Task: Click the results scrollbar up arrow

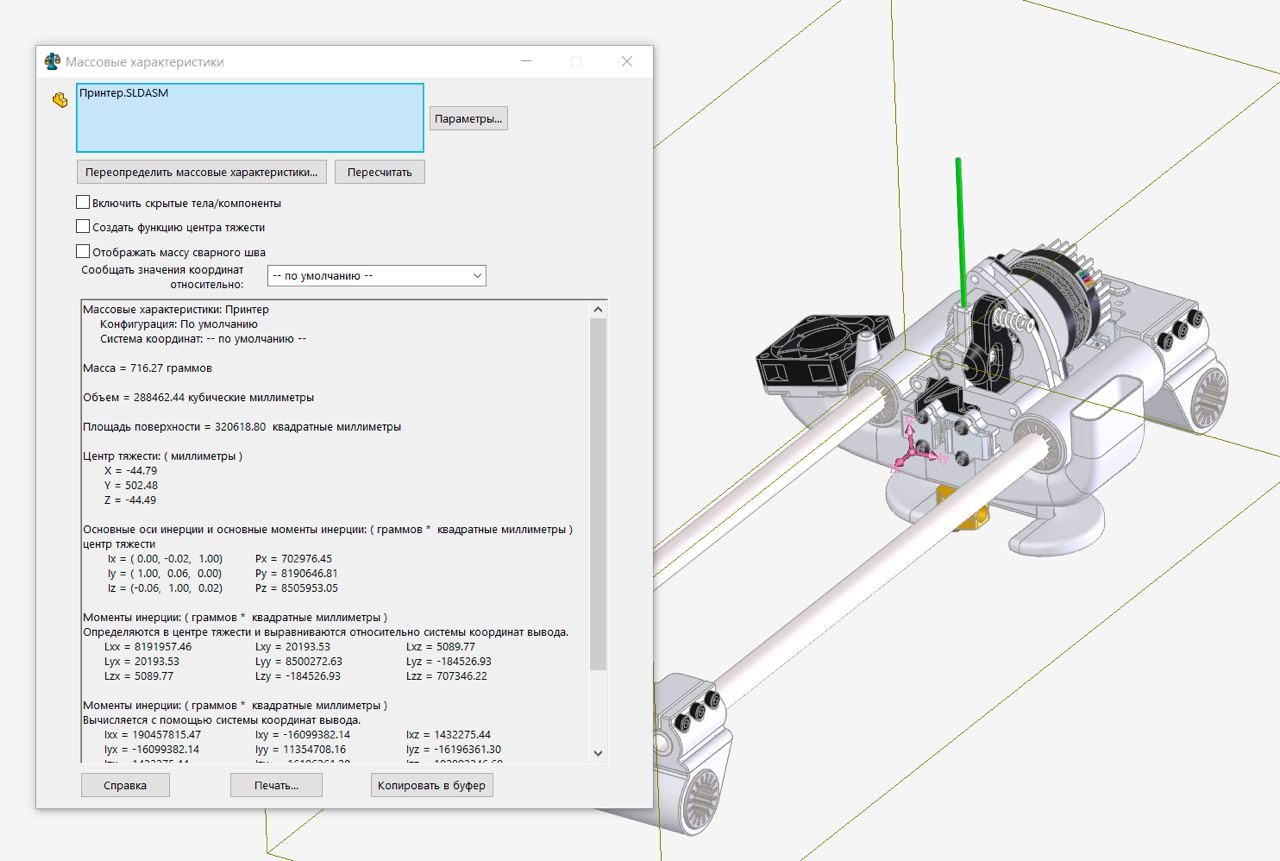Action: point(599,309)
